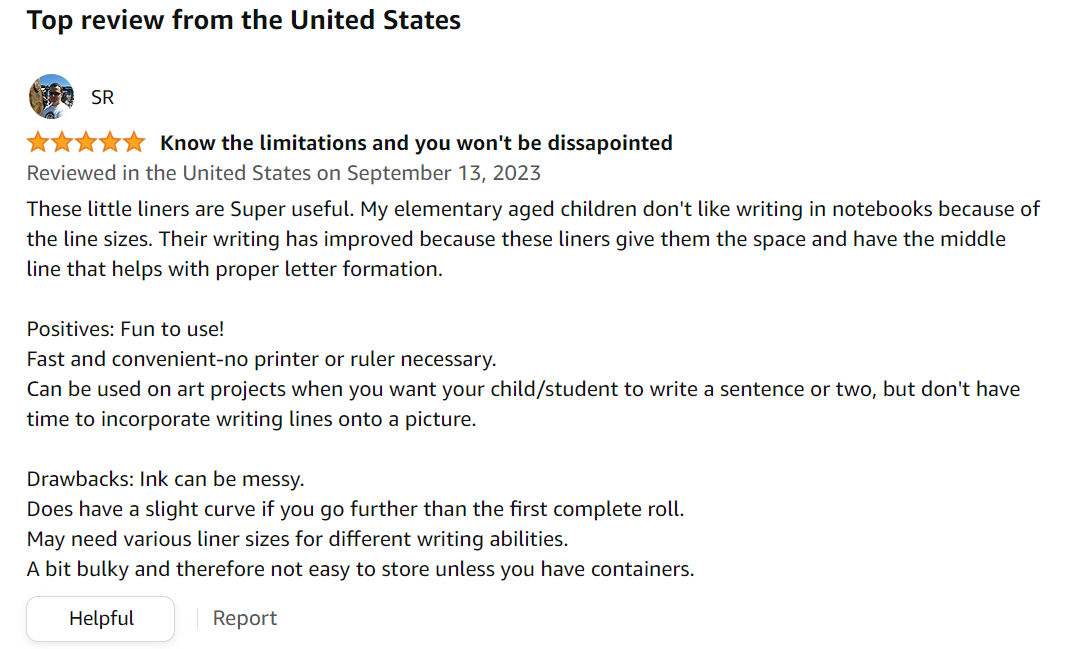Mark the review as Helpful
Viewport: 1065px width, 649px height.
[101, 618]
